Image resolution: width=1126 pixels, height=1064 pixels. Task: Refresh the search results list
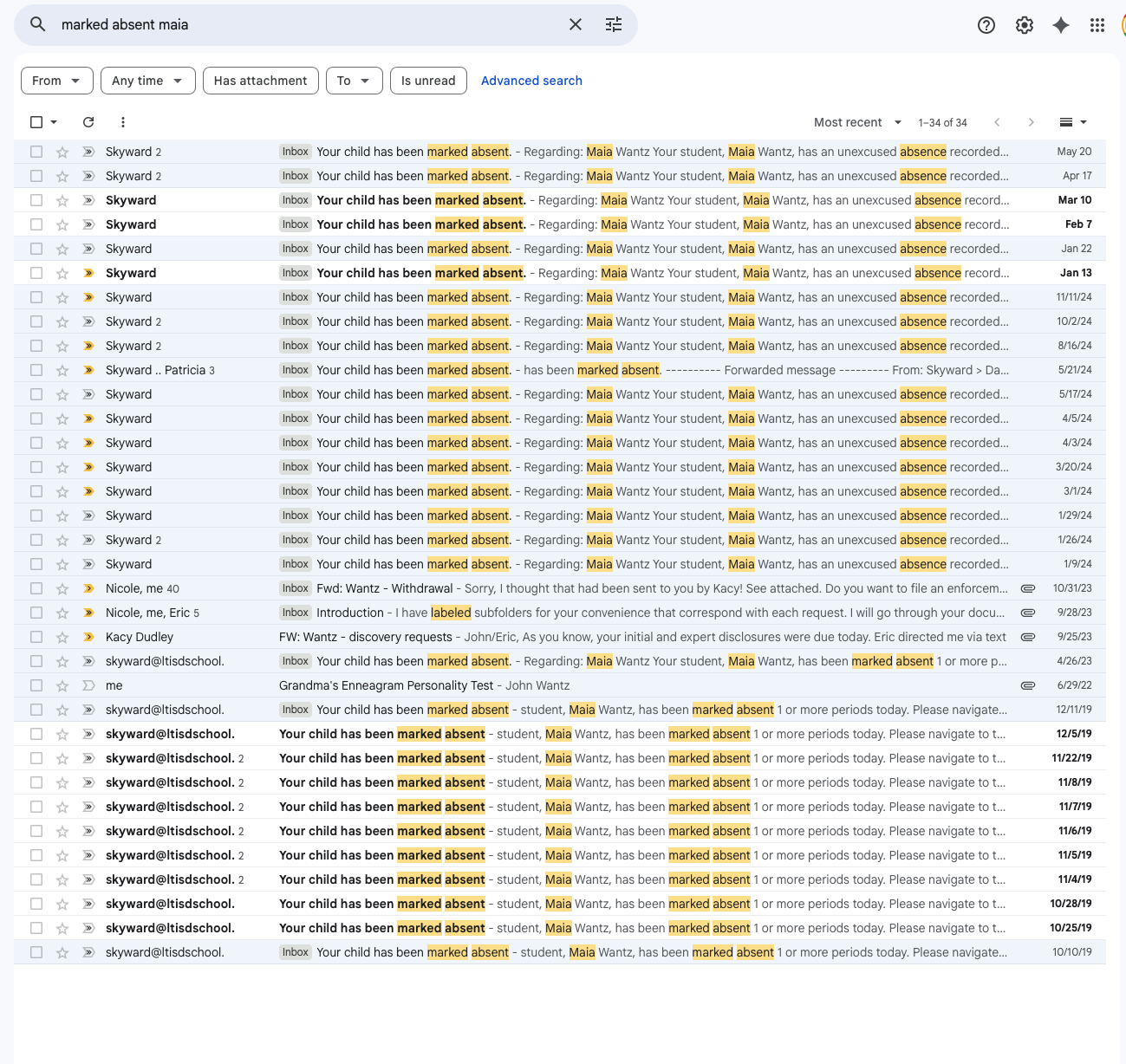pos(88,122)
